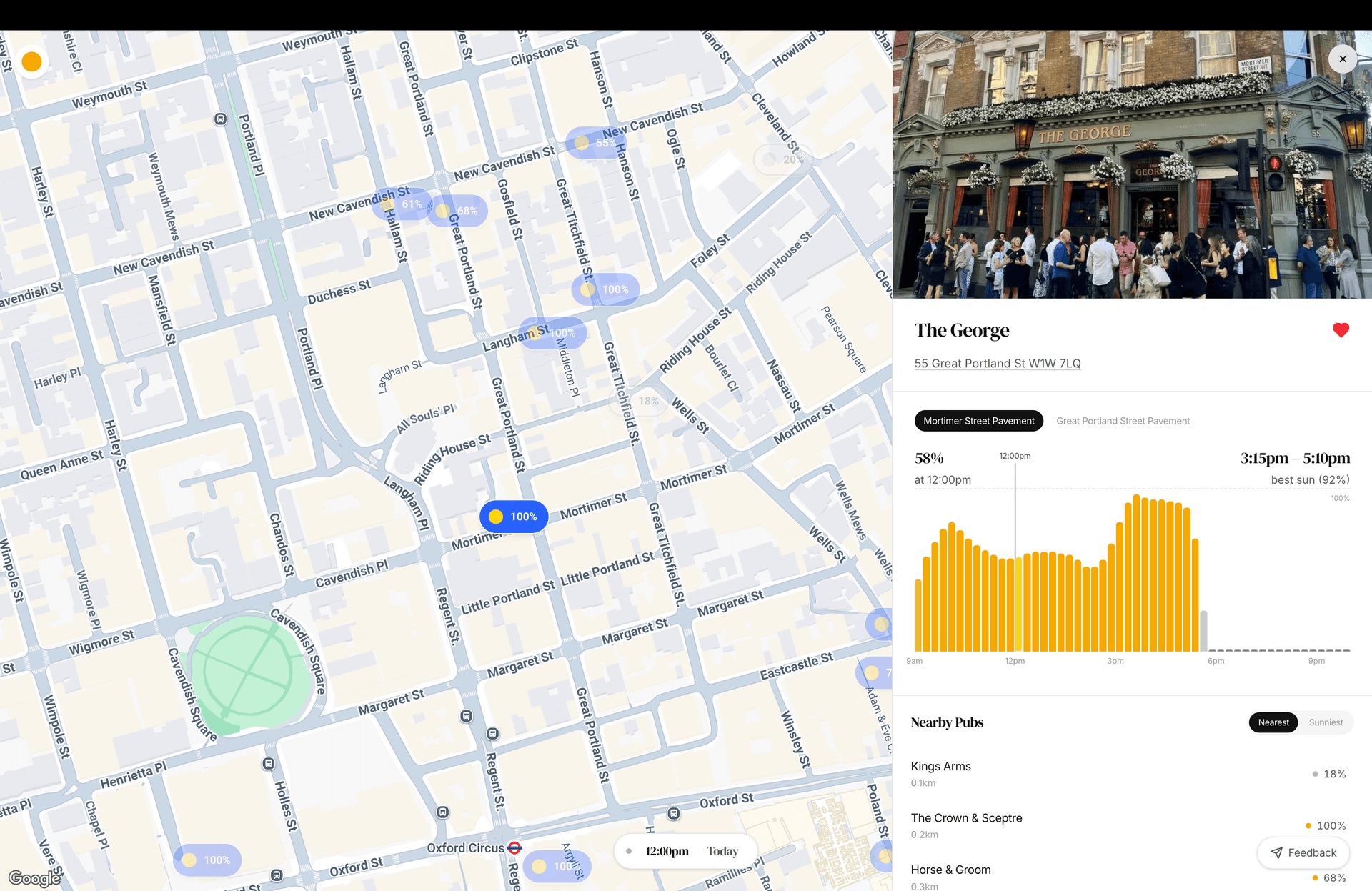Open the yellow circular menu button top-left

[x=31, y=61]
